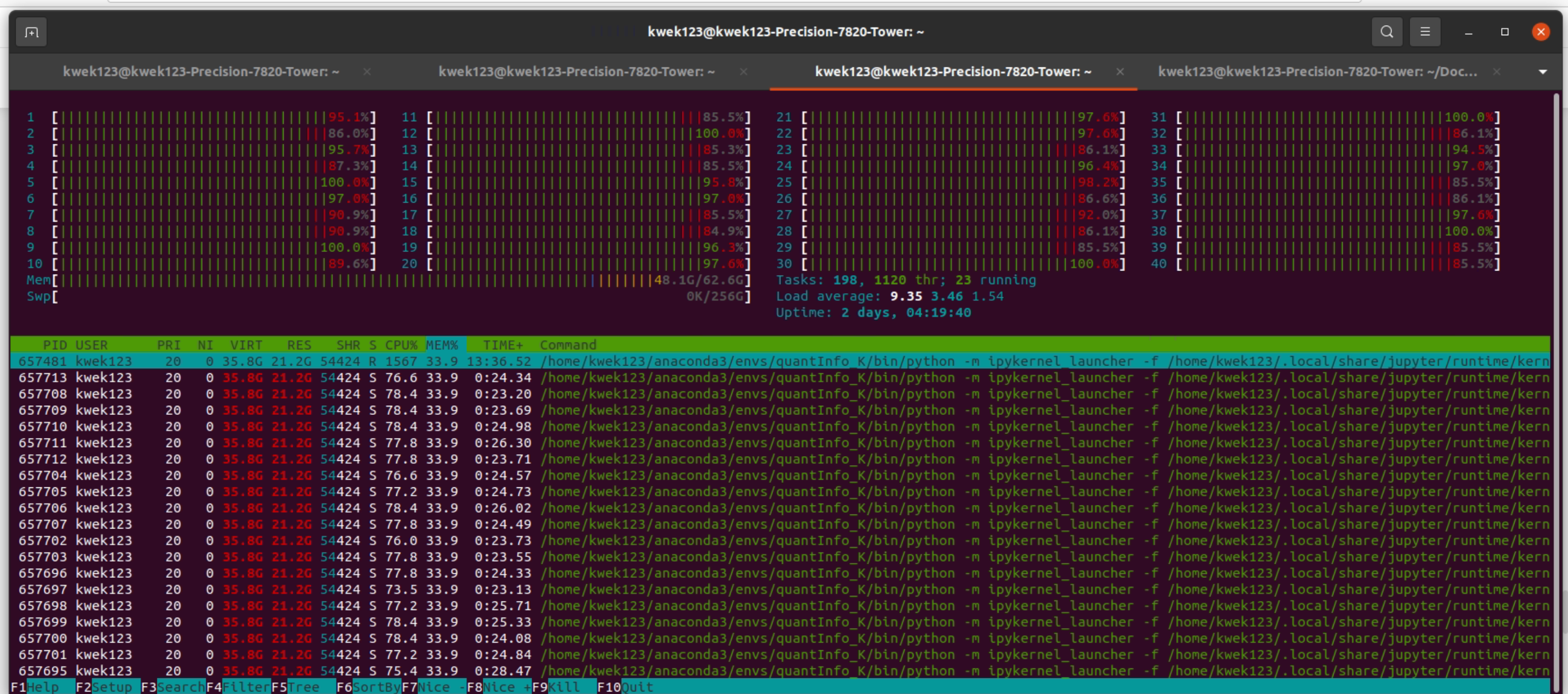The width and height of the screenshot is (1568, 694).
Task: Sort by the CPU% column header
Action: (401, 345)
